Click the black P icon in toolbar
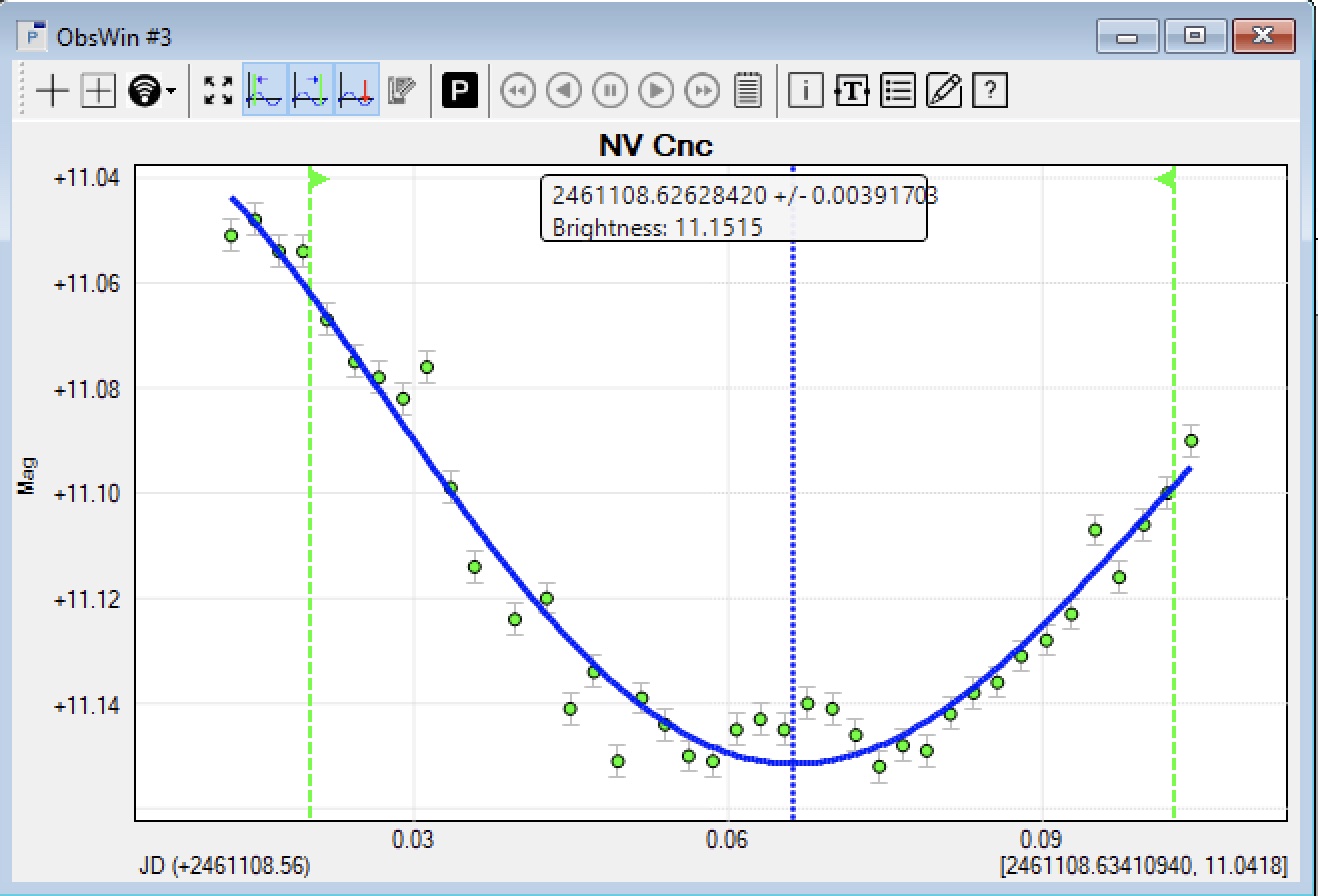The image size is (1318, 896). tap(459, 91)
